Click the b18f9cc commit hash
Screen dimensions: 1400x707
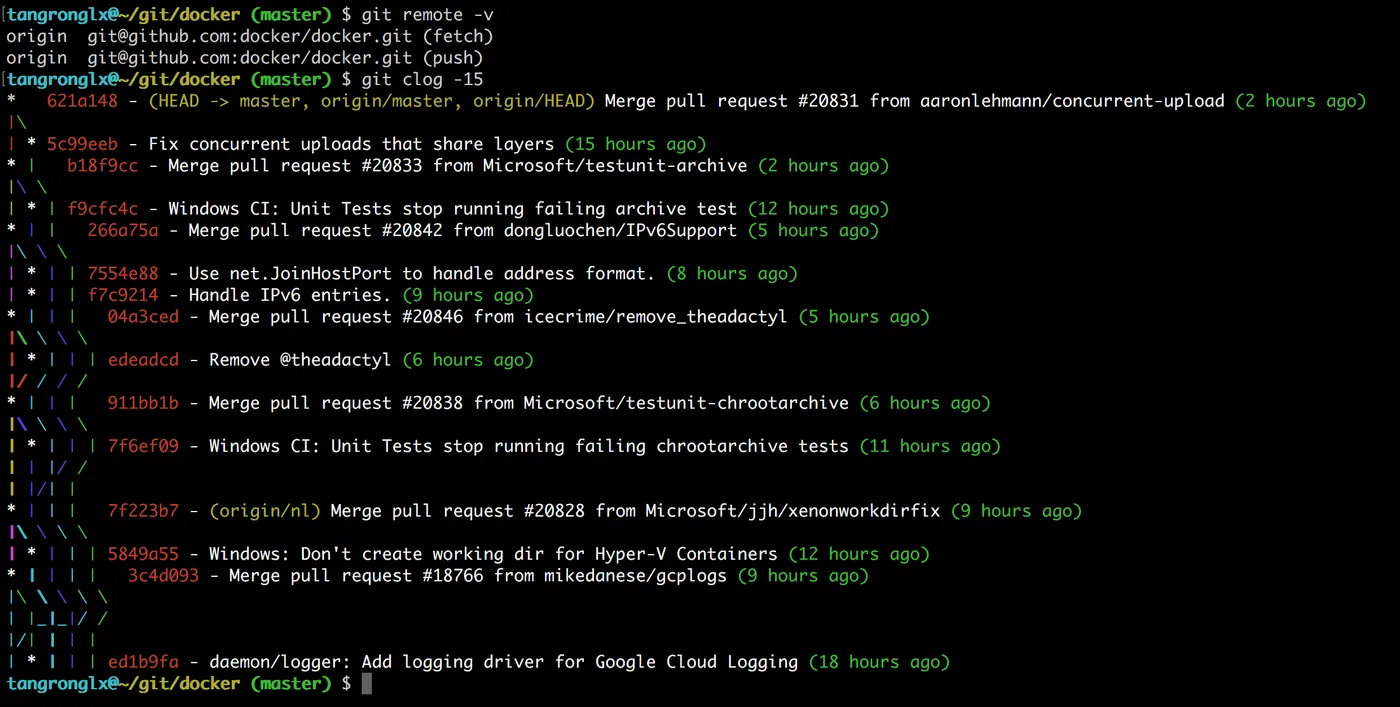102,166
